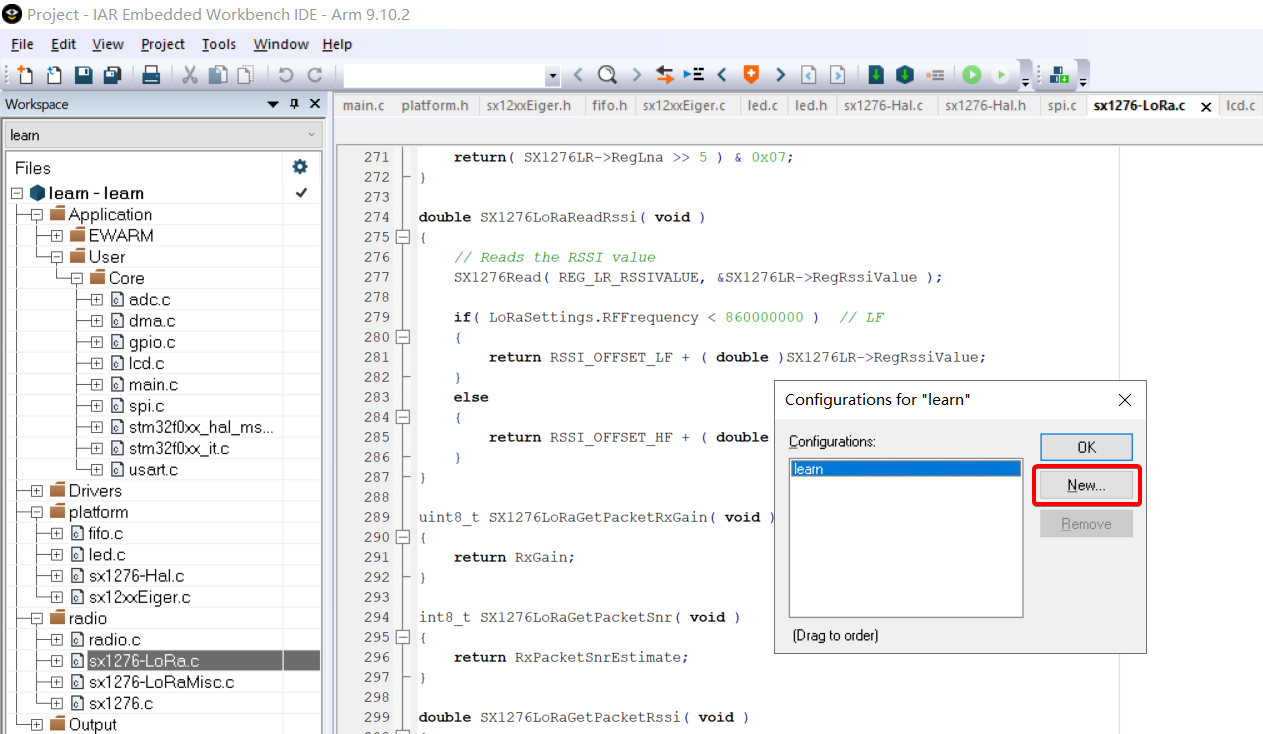Switch to the main.c editor tab
This screenshot has width=1263, height=734.
click(x=363, y=106)
